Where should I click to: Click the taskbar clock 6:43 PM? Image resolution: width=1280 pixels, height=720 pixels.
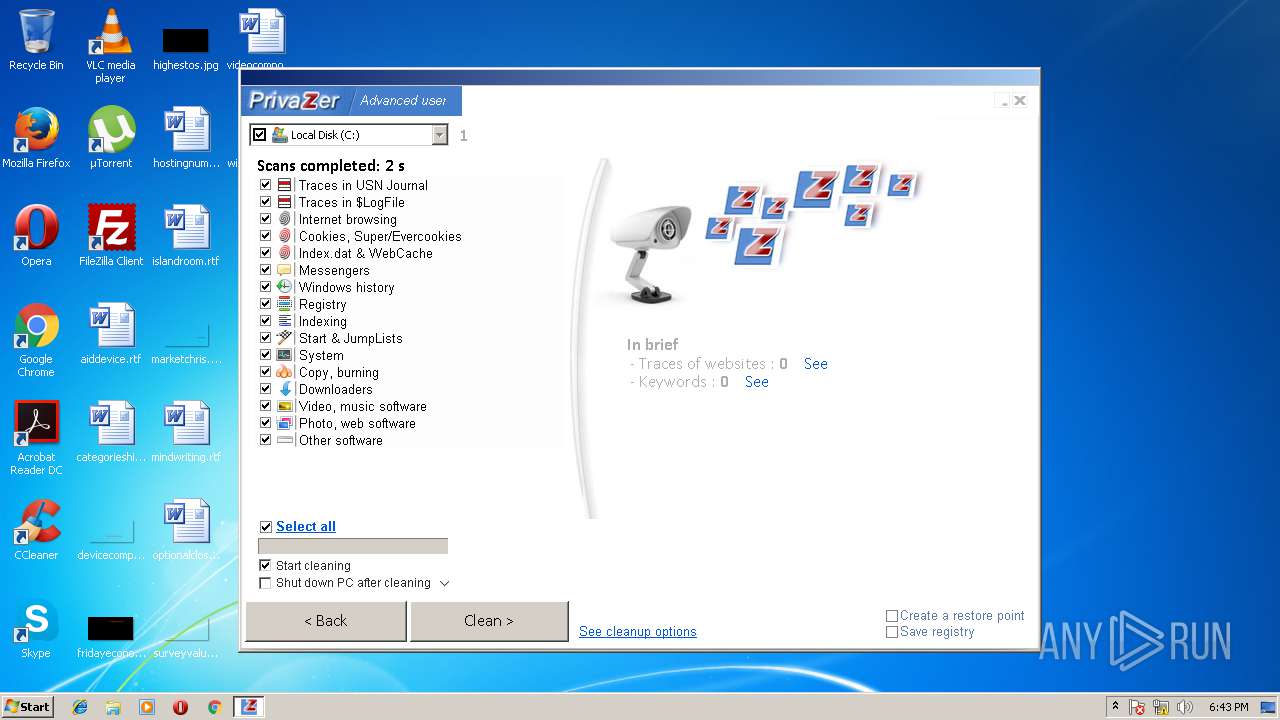point(1228,707)
